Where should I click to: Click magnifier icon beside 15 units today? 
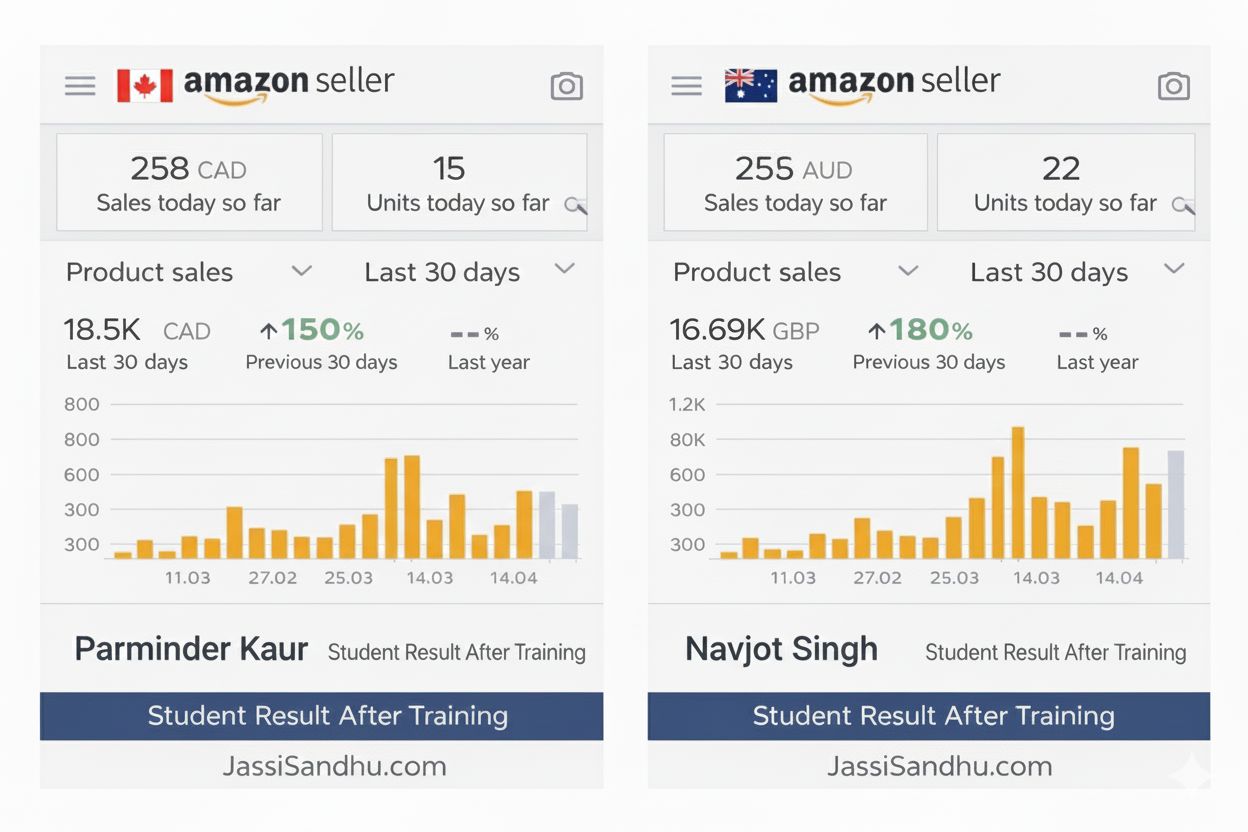[x=575, y=205]
